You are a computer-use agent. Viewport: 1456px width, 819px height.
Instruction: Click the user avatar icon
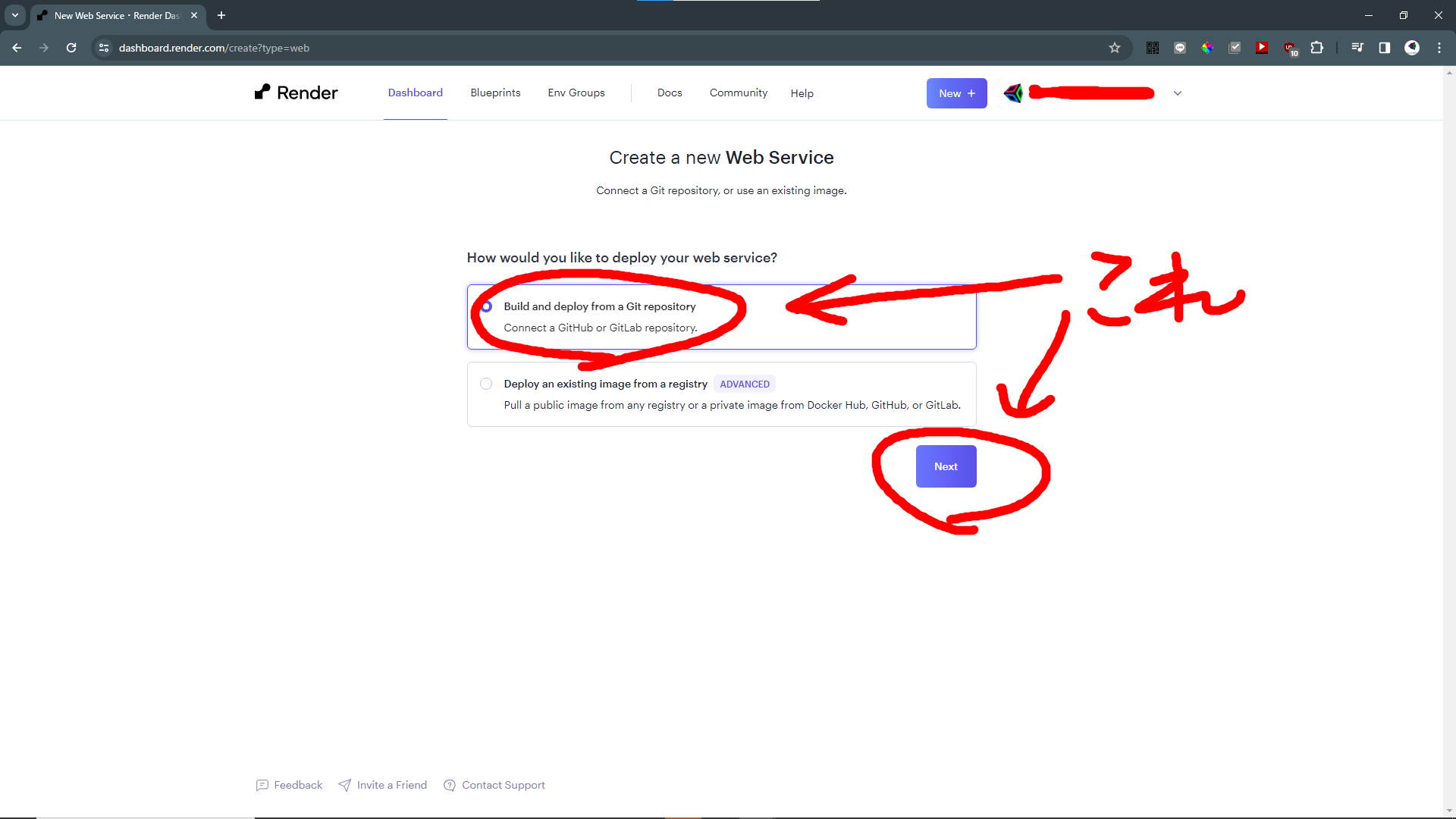click(x=1013, y=93)
